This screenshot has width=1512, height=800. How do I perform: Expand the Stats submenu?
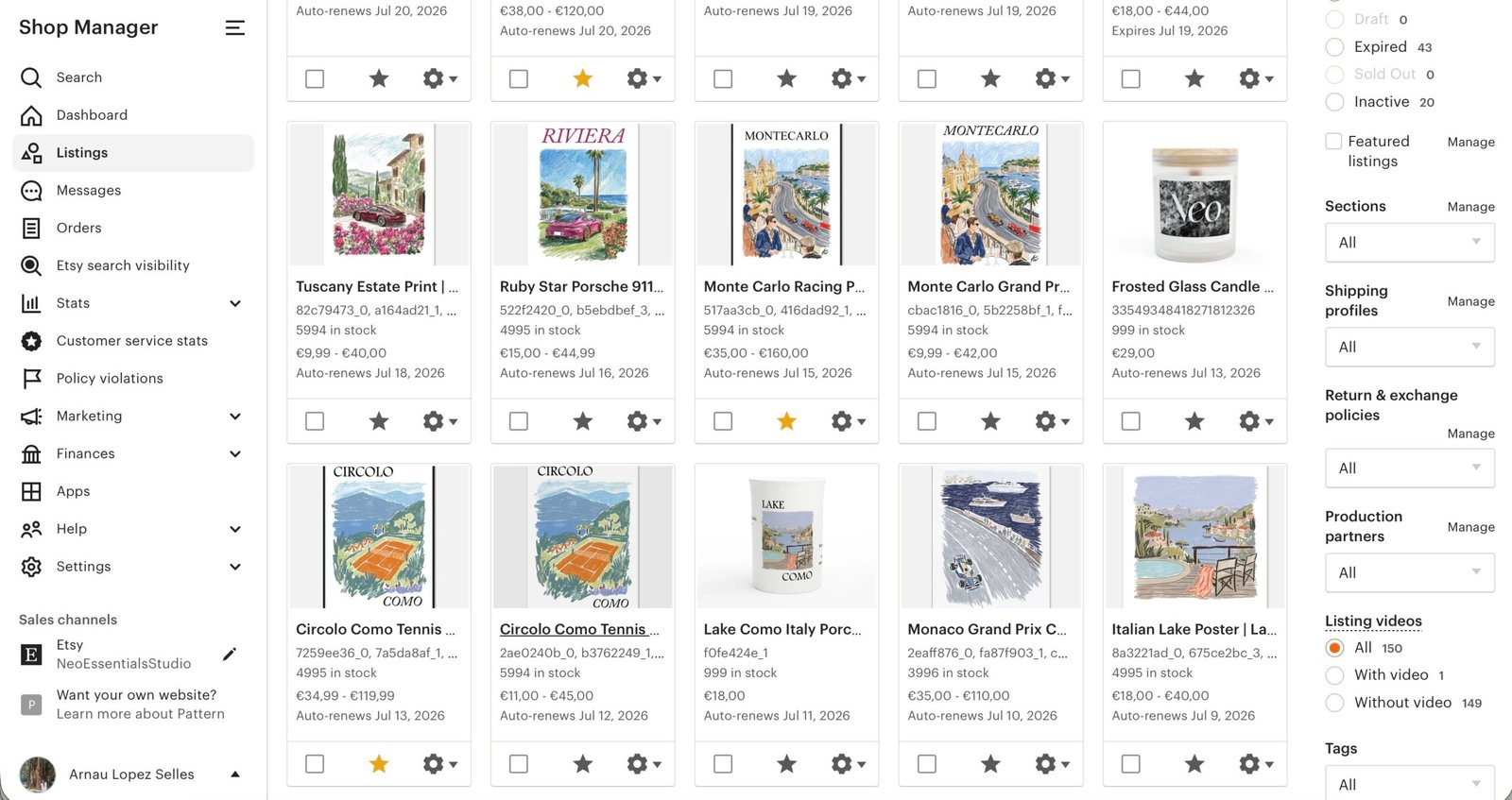click(x=235, y=303)
